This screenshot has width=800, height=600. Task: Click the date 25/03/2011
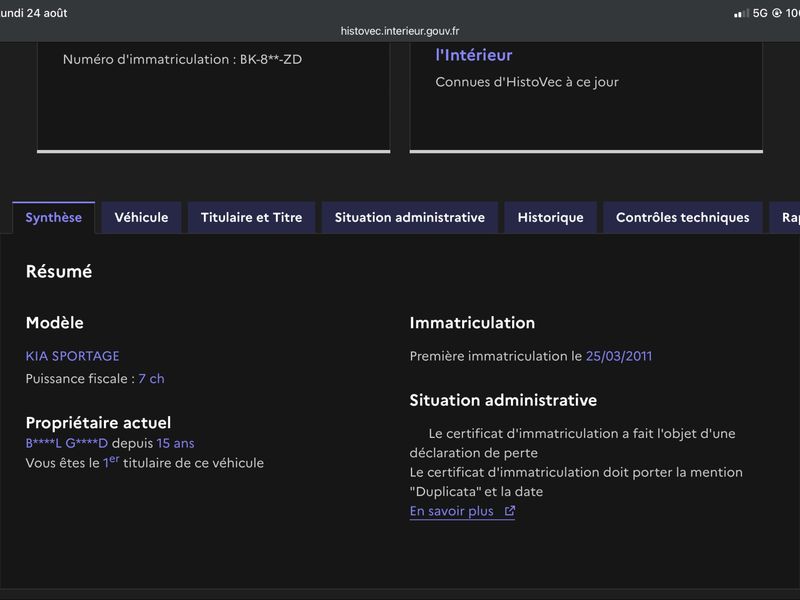619,356
